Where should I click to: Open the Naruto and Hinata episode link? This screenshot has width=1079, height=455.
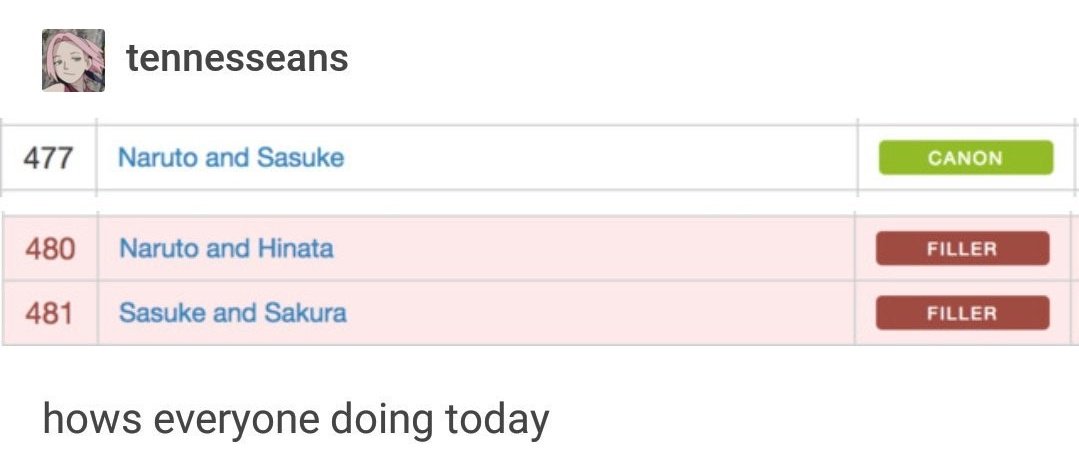point(226,248)
